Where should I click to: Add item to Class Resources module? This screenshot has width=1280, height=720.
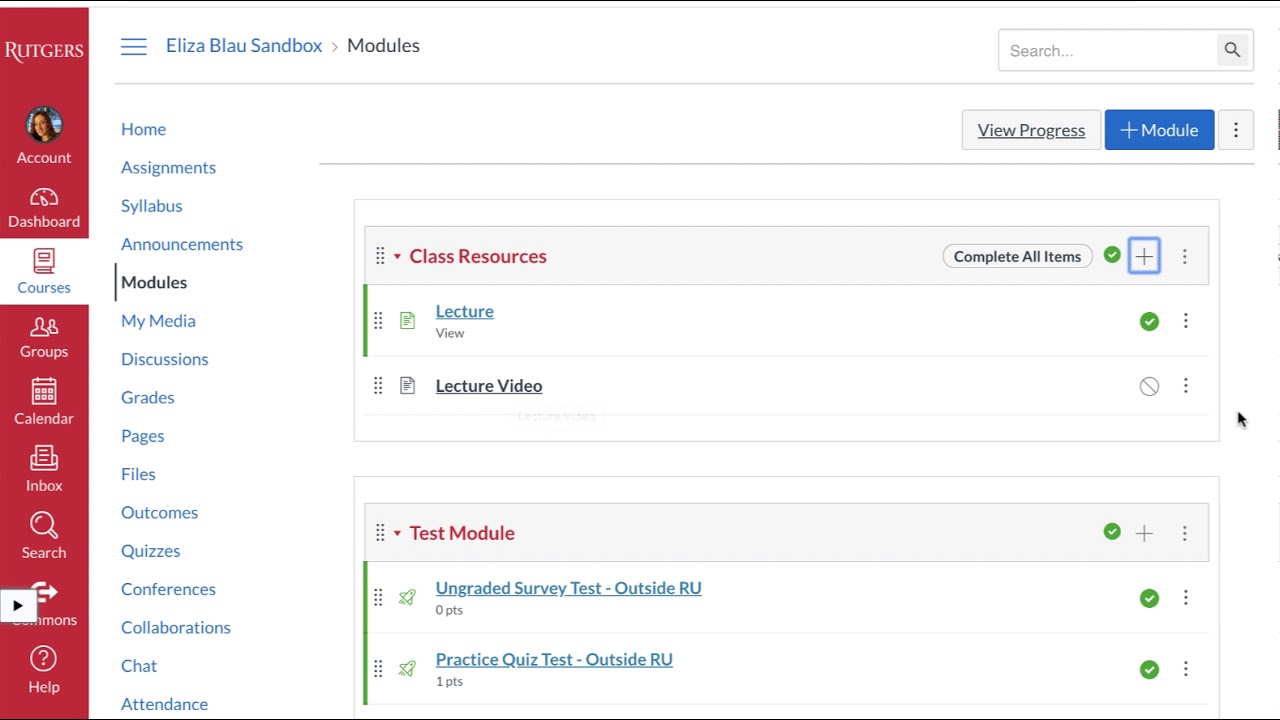(x=1144, y=256)
